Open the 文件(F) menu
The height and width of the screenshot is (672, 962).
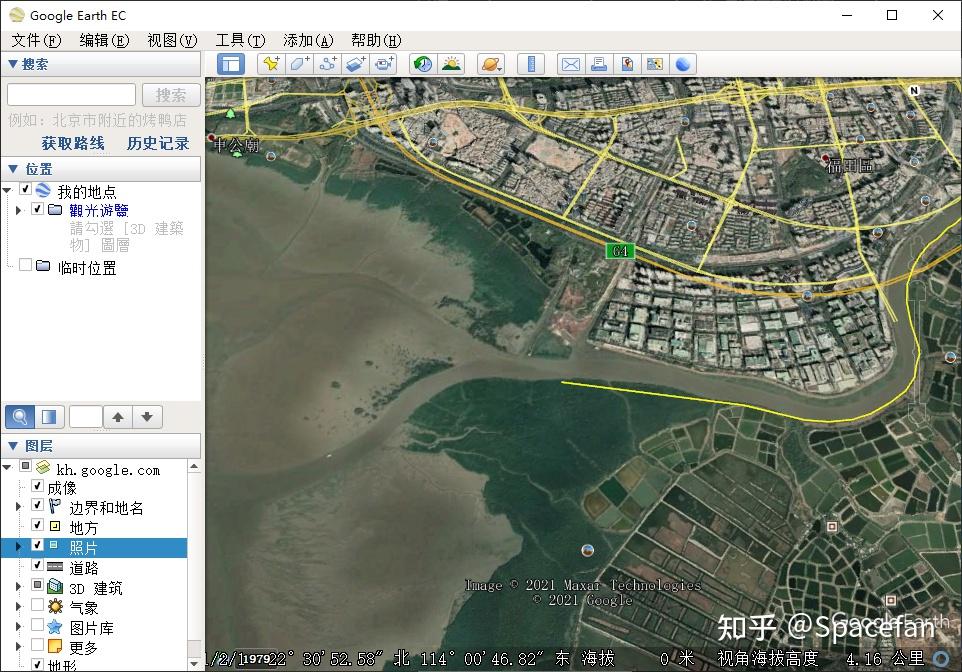coord(36,41)
